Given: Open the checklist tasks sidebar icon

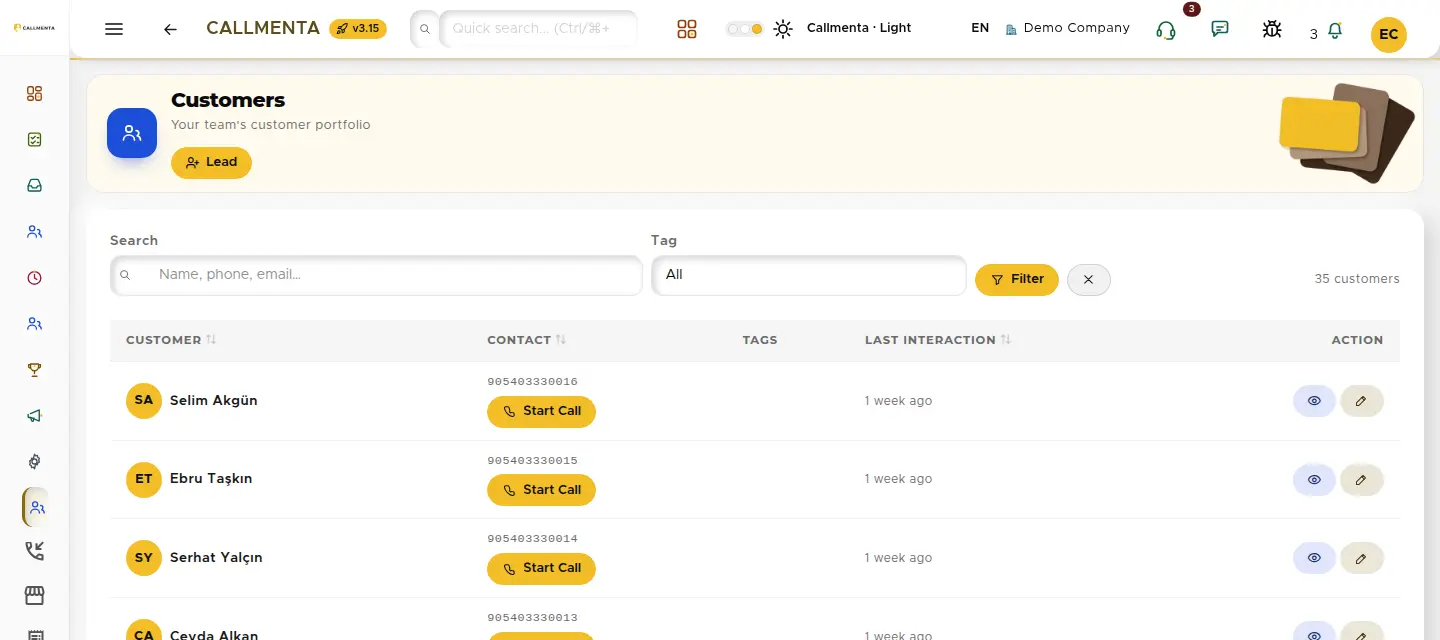Looking at the screenshot, I should click(x=35, y=140).
